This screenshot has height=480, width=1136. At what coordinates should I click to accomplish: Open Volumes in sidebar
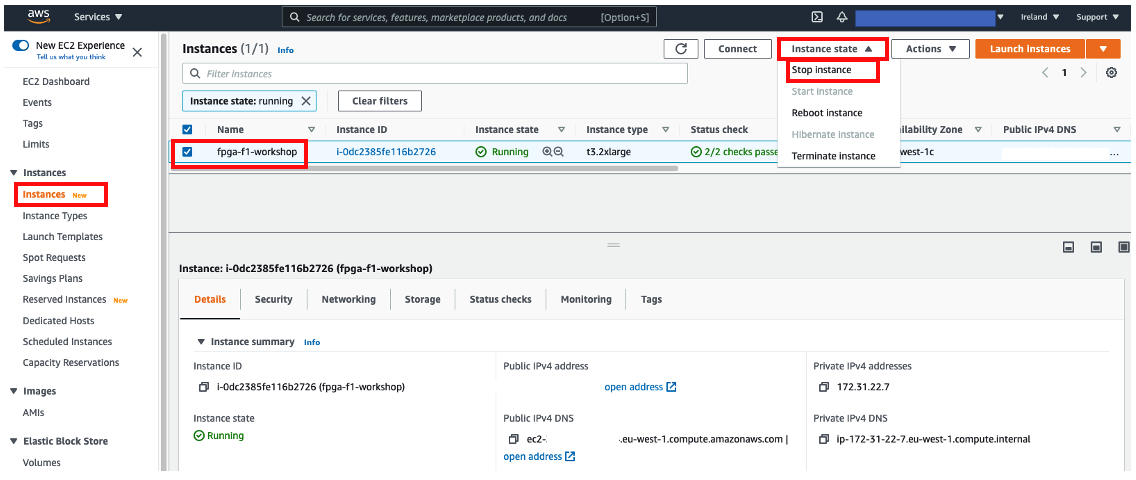pos(41,463)
